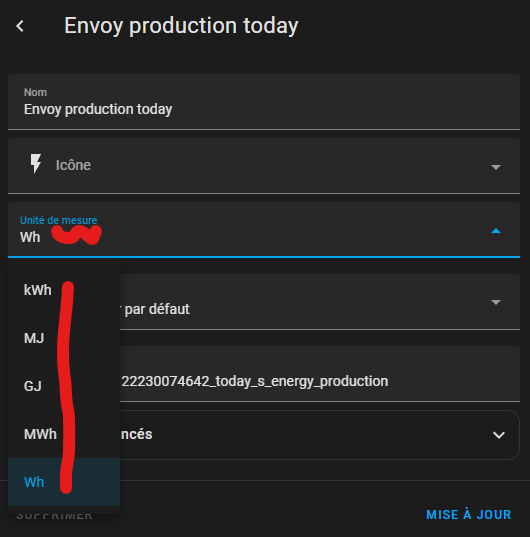Expand the advanced settings chevron

click(x=499, y=435)
